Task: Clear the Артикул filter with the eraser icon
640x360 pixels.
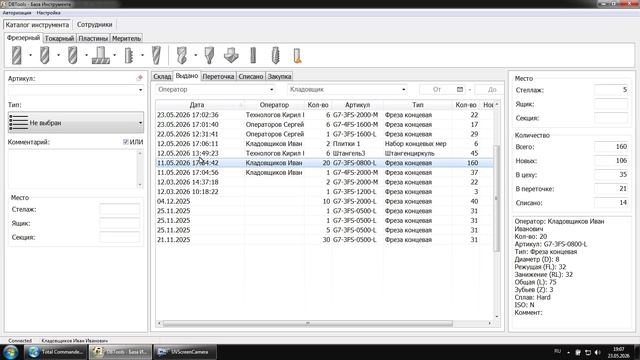Action: click(x=140, y=78)
